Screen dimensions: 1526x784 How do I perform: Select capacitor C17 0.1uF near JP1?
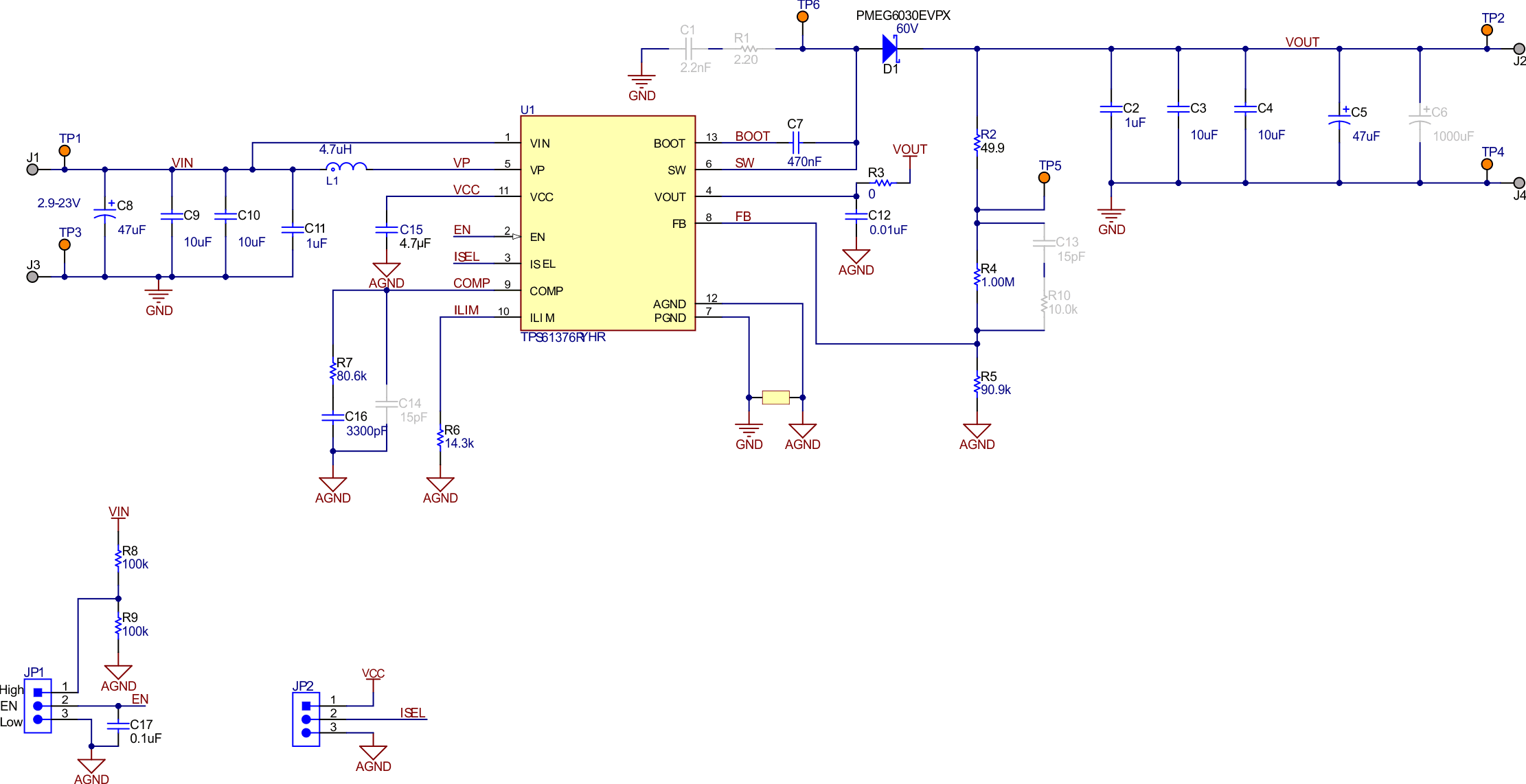coord(118,728)
